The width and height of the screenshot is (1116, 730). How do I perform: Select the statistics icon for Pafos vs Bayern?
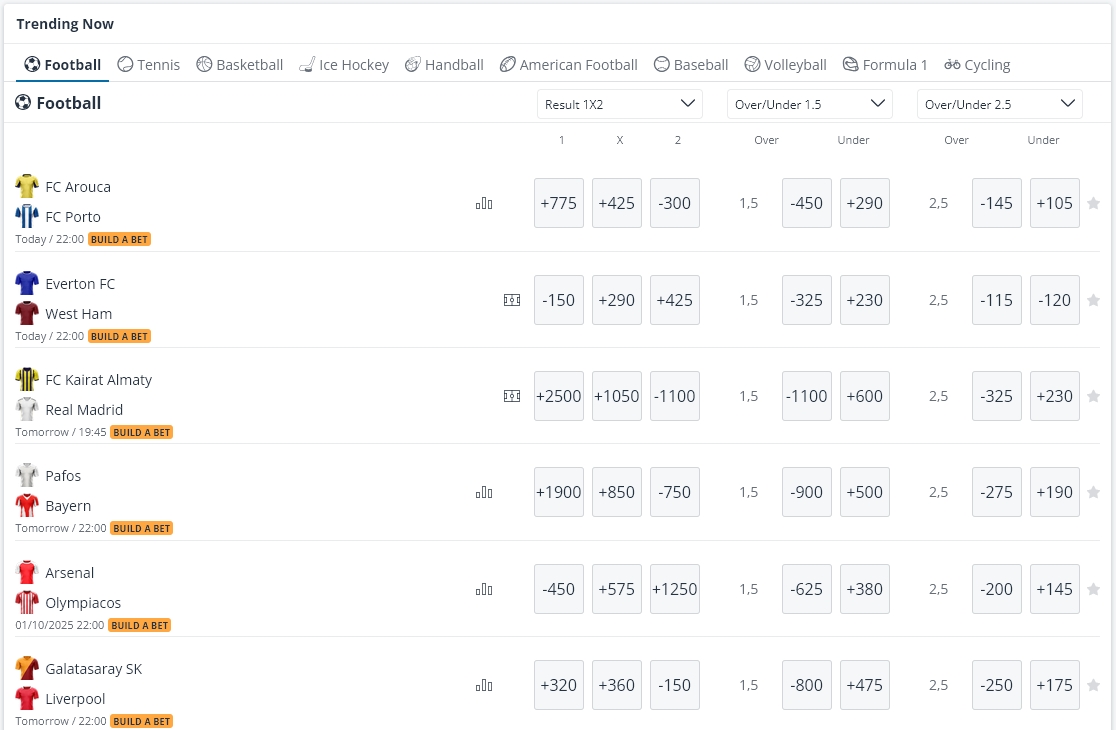484,492
